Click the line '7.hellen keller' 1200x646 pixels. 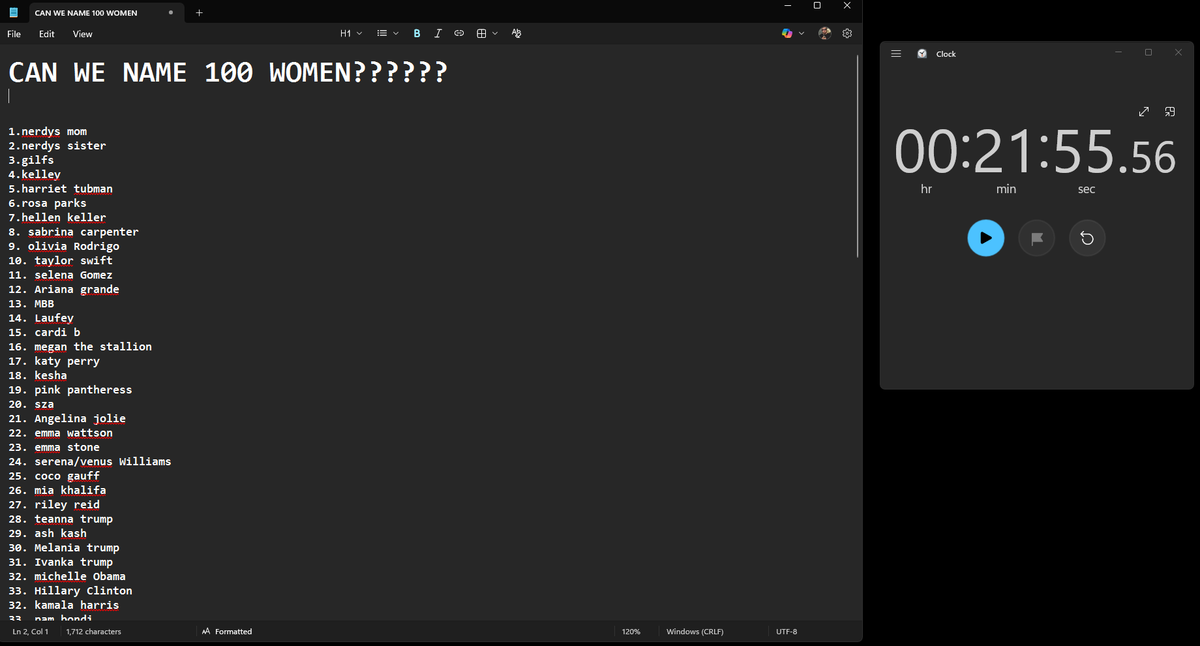tap(57, 217)
